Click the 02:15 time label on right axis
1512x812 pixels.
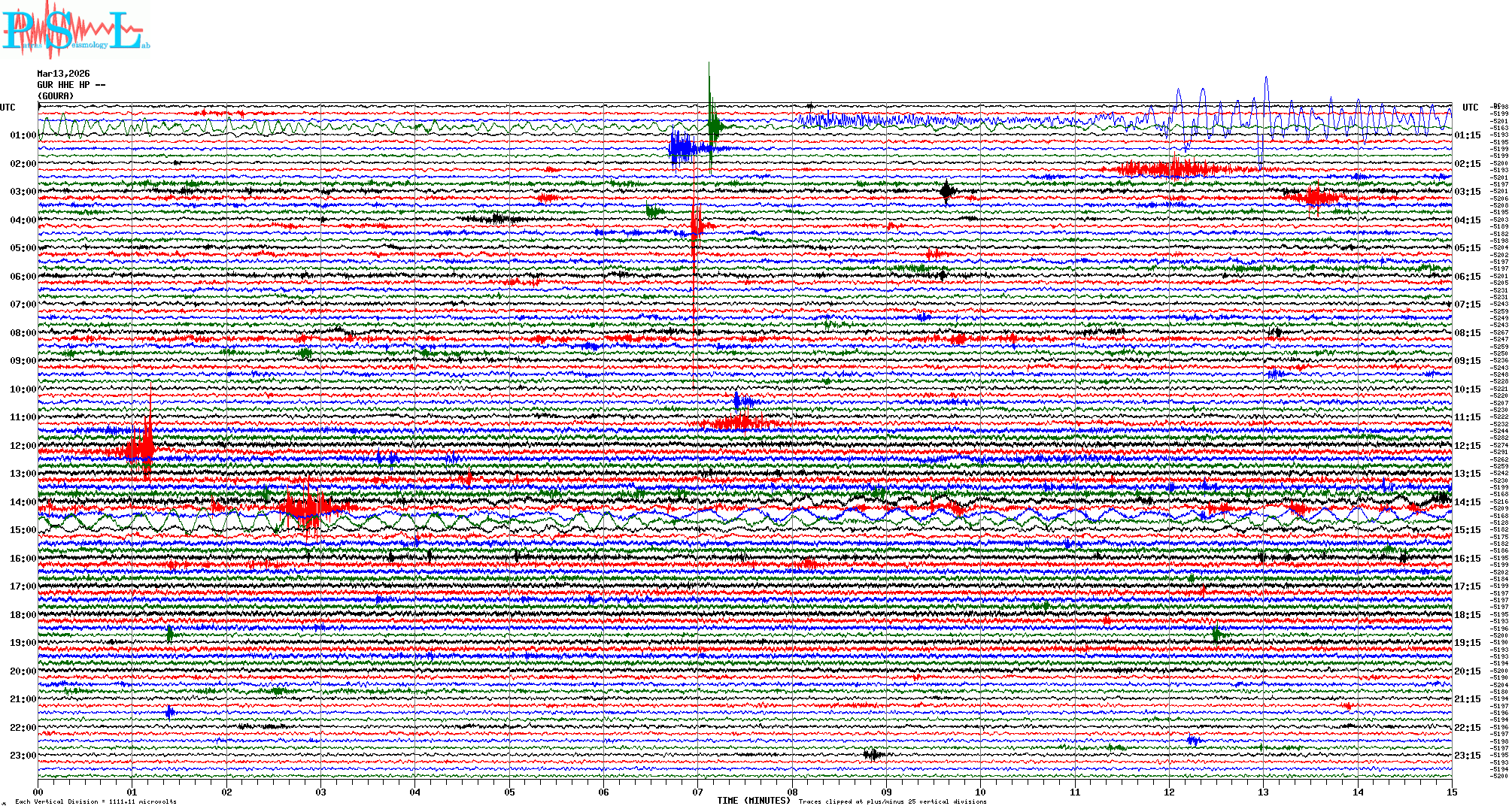(1467, 164)
